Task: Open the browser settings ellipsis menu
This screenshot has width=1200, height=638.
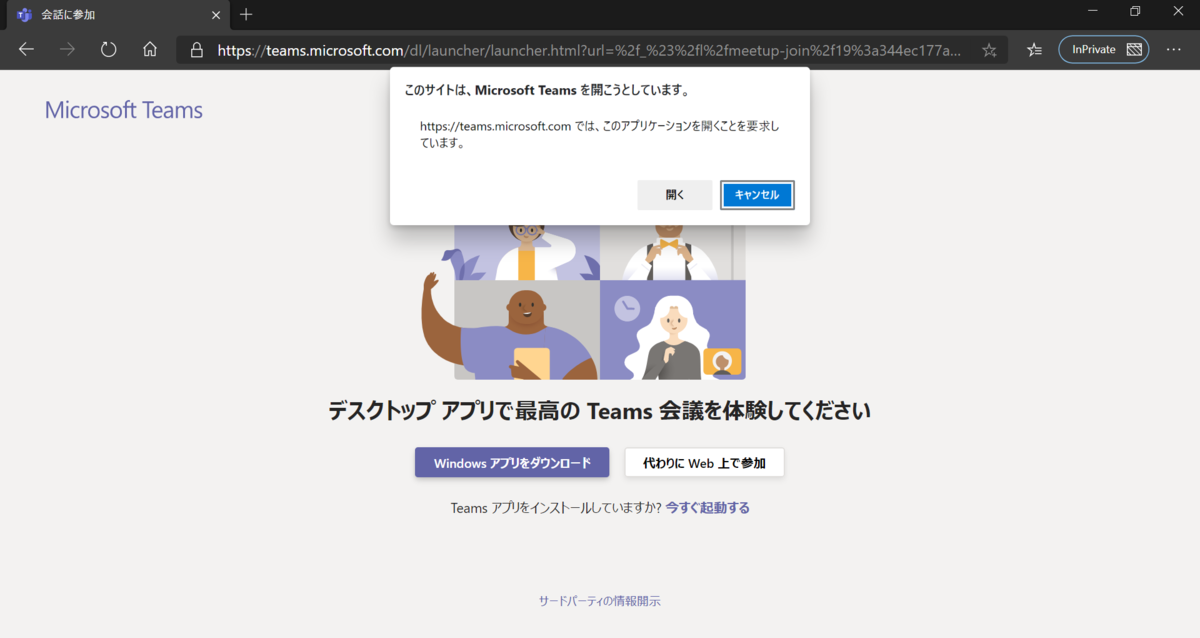Action: coord(1174,49)
